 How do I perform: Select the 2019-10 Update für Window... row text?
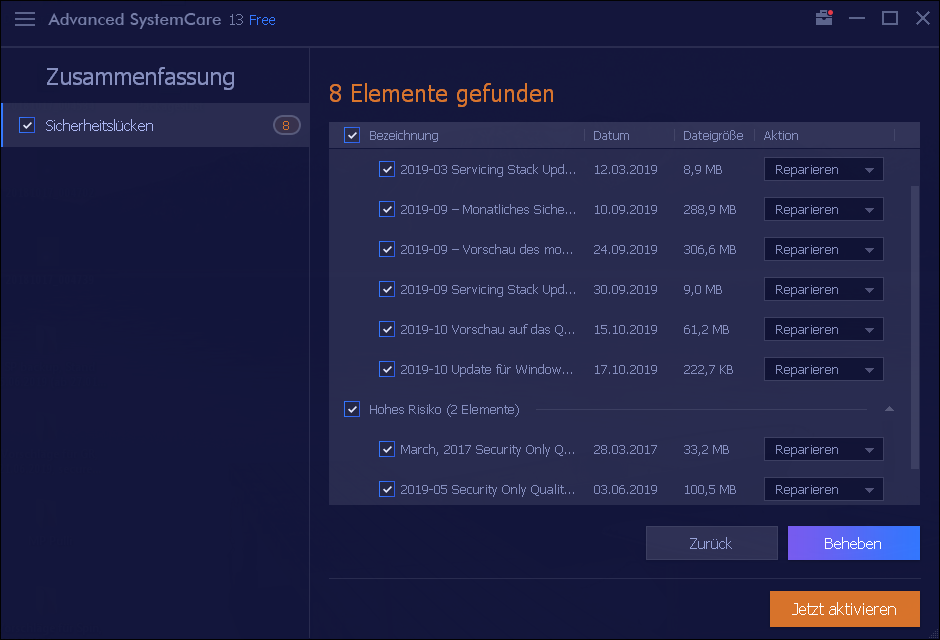486,369
